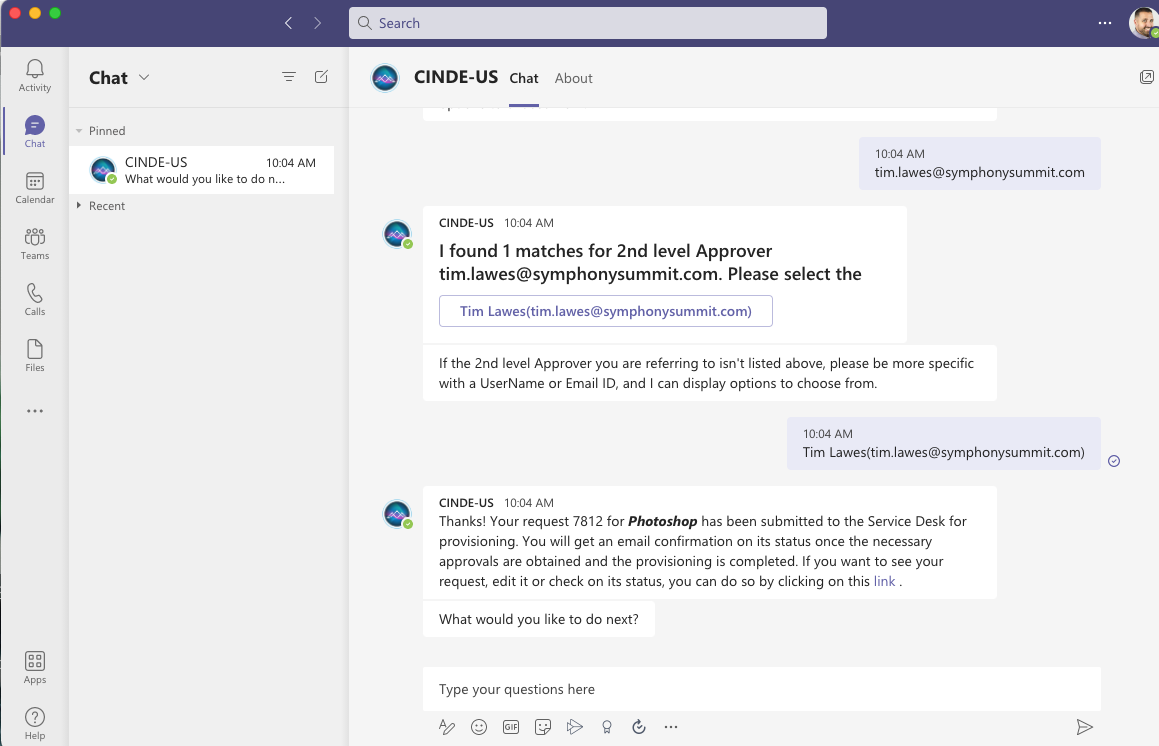1159x746 pixels.
Task: Click the CINDE-US avatar in chat header
Action: pos(384,78)
